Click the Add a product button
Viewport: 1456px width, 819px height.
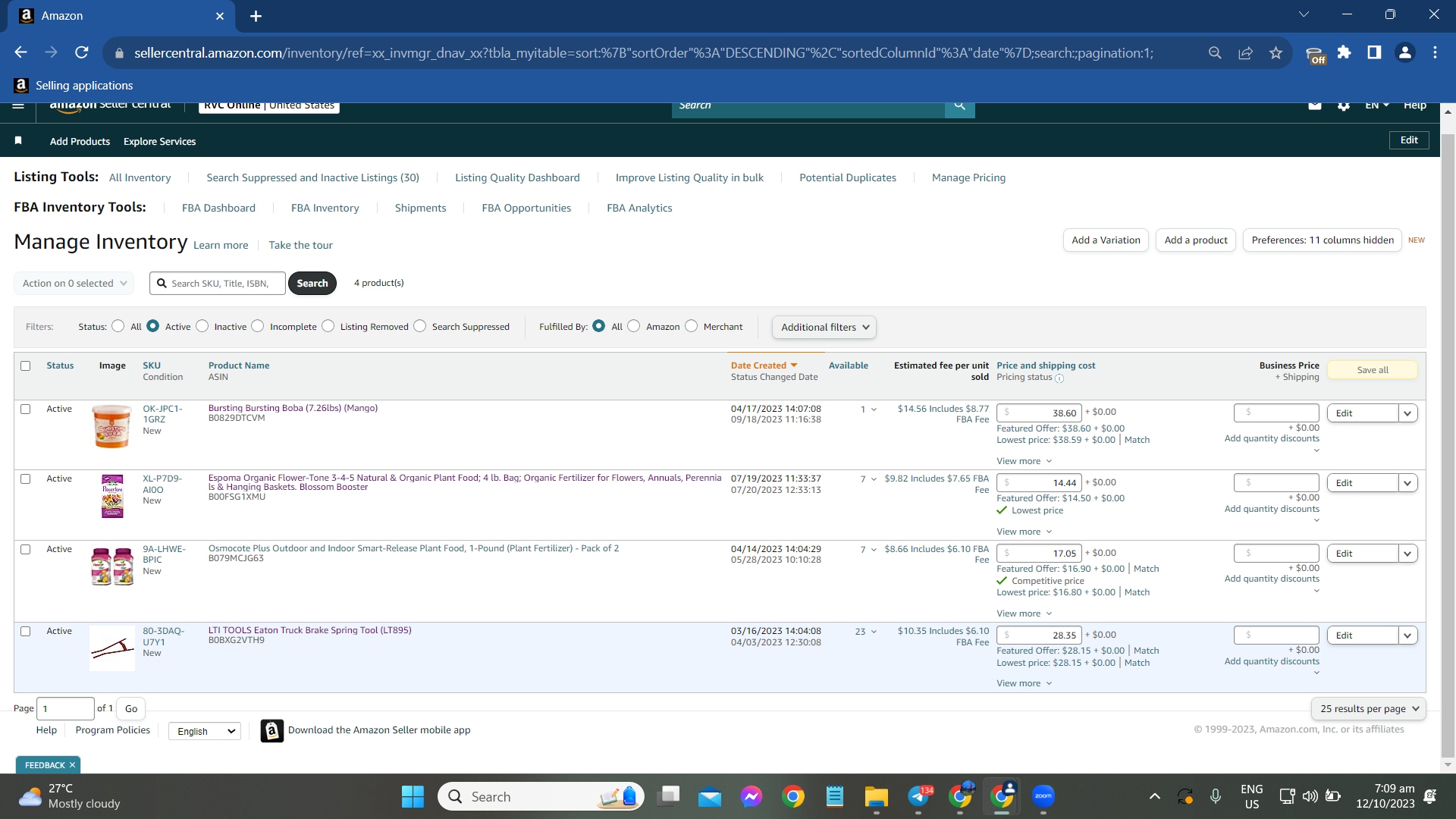1196,240
